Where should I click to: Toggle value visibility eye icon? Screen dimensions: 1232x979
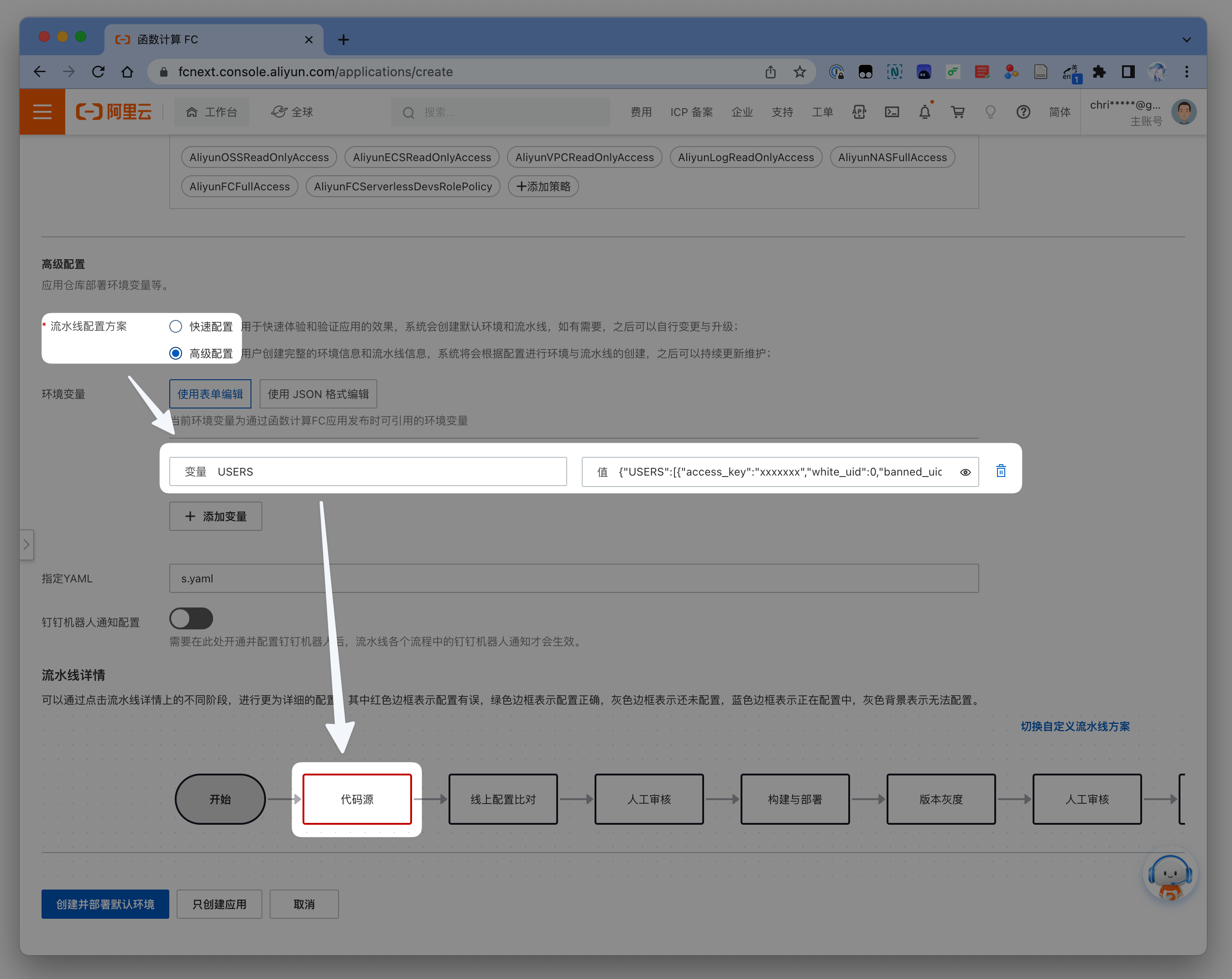point(965,472)
